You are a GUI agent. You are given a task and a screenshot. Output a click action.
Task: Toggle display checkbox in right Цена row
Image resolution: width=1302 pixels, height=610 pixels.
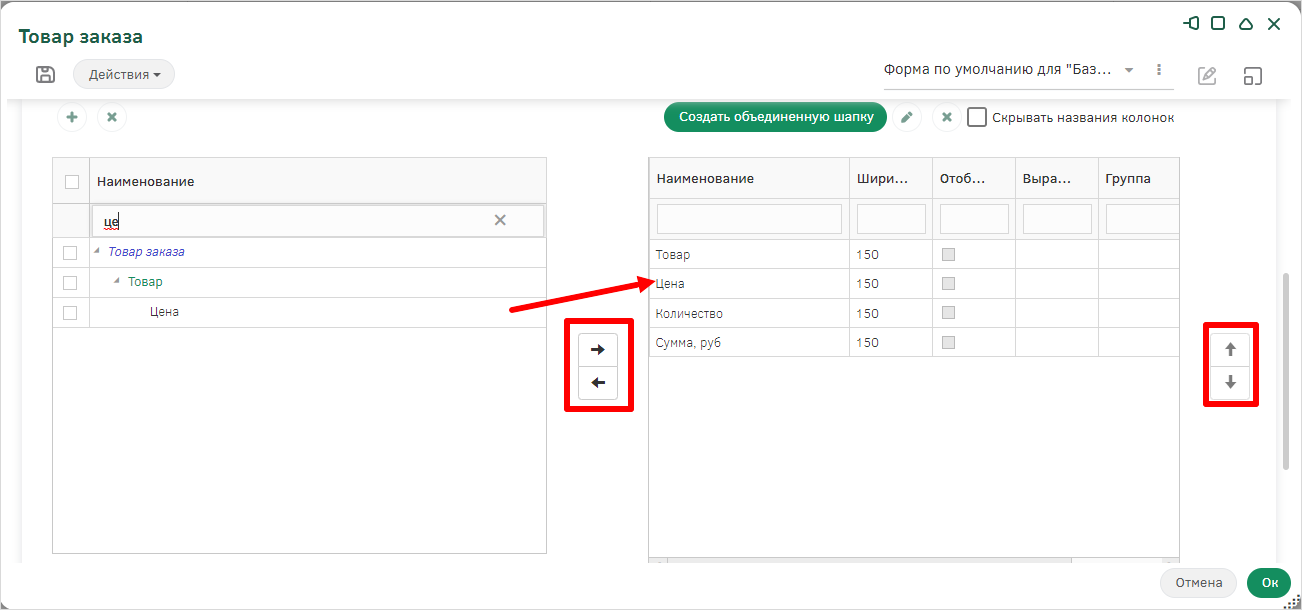click(948, 283)
